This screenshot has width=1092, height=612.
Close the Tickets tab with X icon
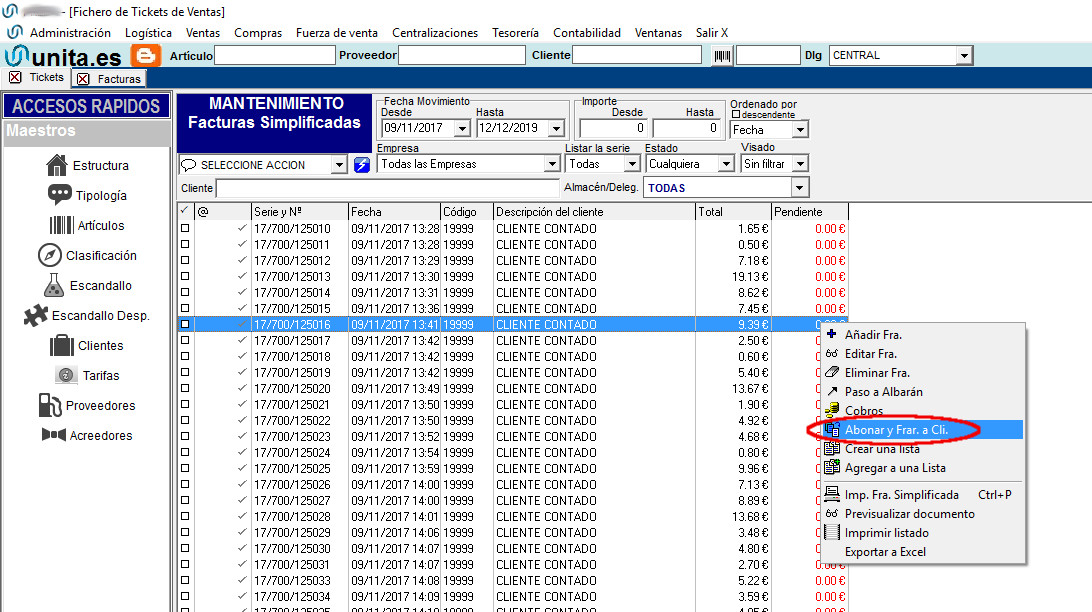(15, 77)
